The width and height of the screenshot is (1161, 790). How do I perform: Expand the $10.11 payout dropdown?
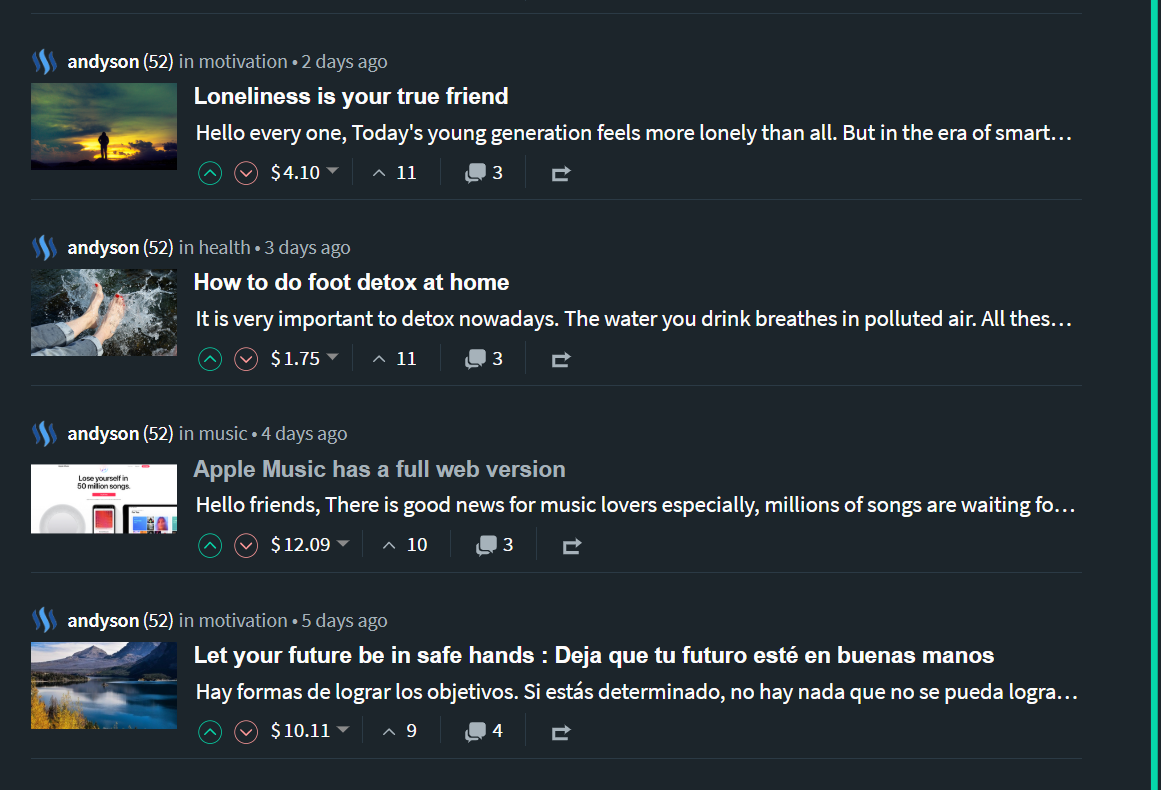click(342, 730)
